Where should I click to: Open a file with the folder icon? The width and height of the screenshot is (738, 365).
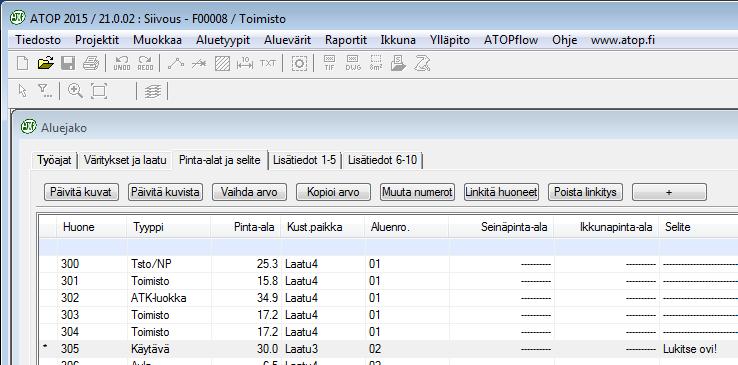(45, 63)
